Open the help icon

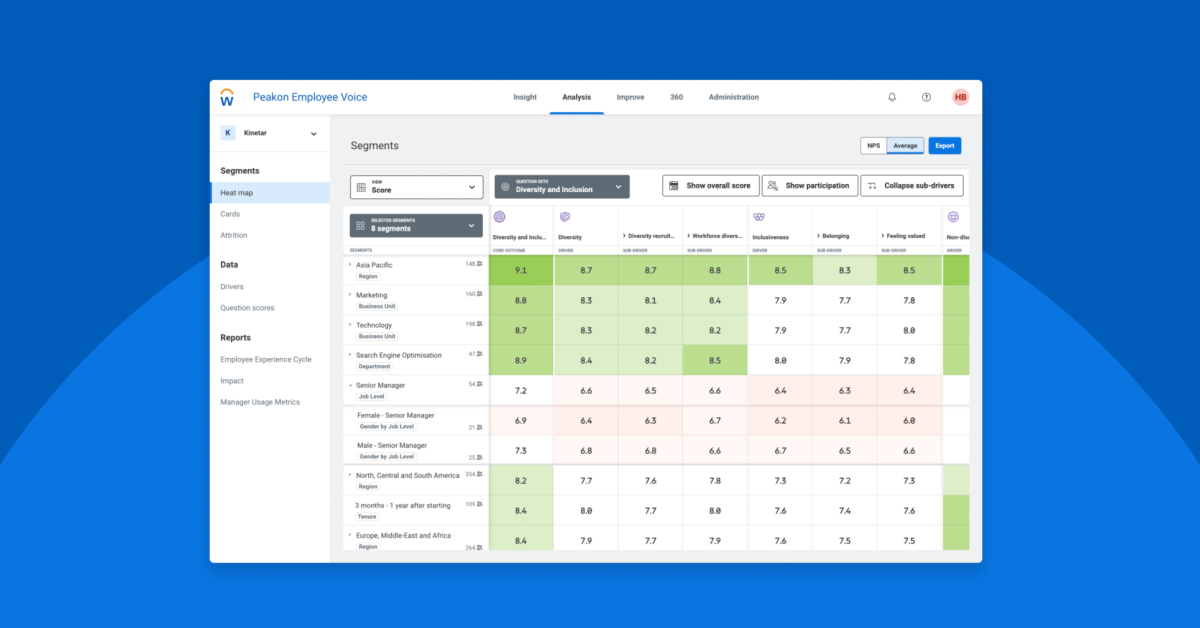tap(926, 97)
